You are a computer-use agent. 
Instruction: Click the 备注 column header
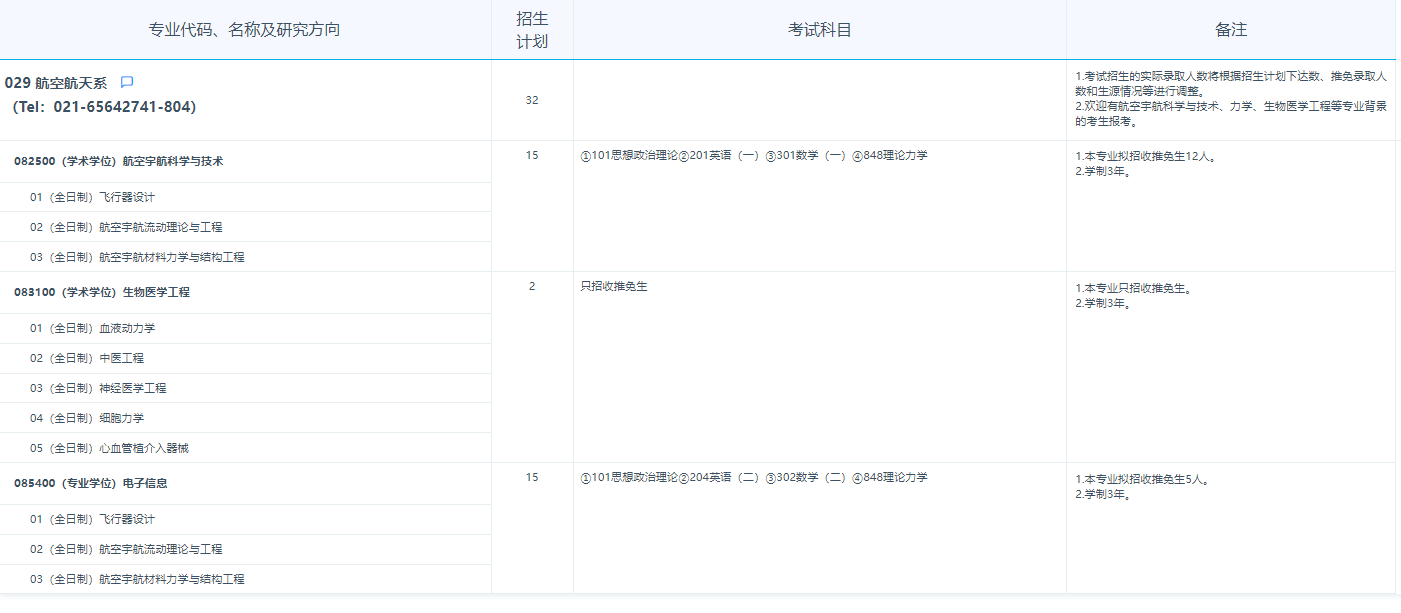pos(1231,30)
